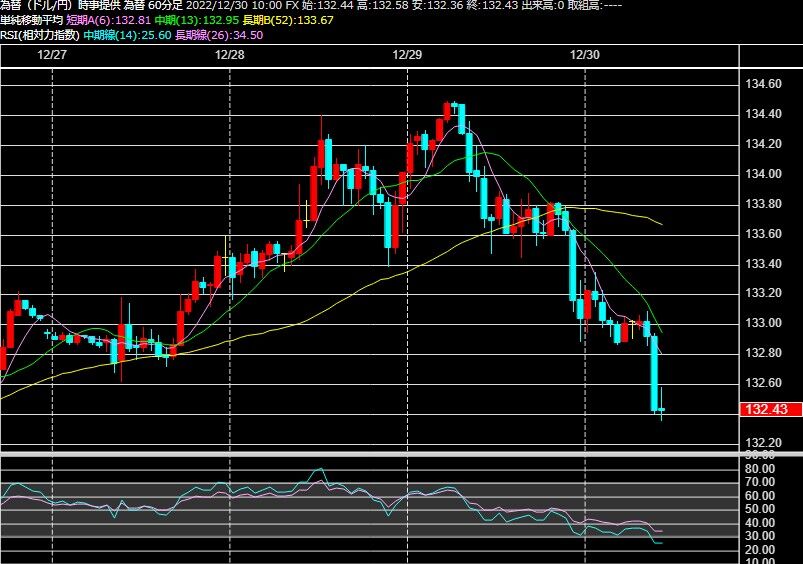Click the 12/27 date label
The height and width of the screenshot is (564, 803).
pyautogui.click(x=52, y=55)
